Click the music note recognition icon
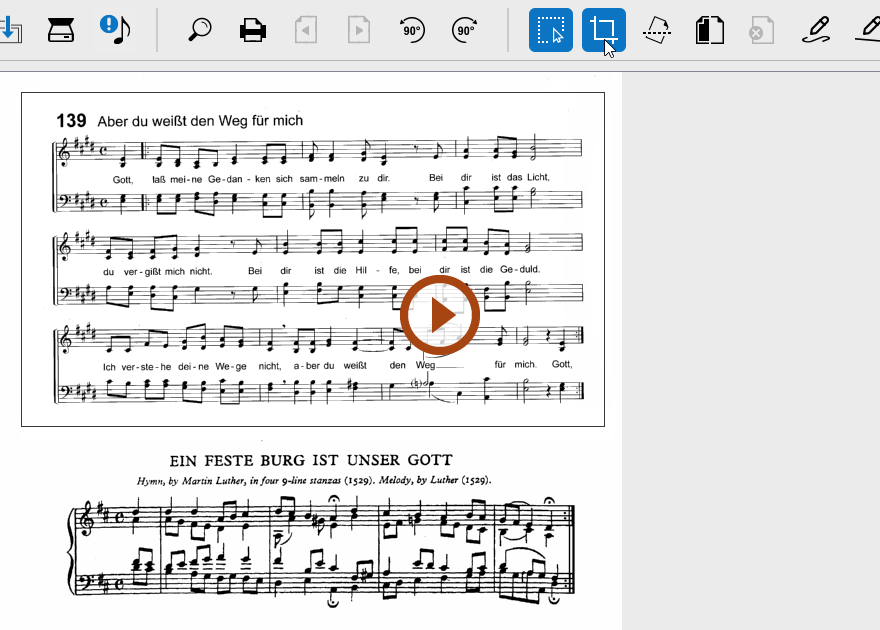880x630 pixels. click(x=115, y=30)
